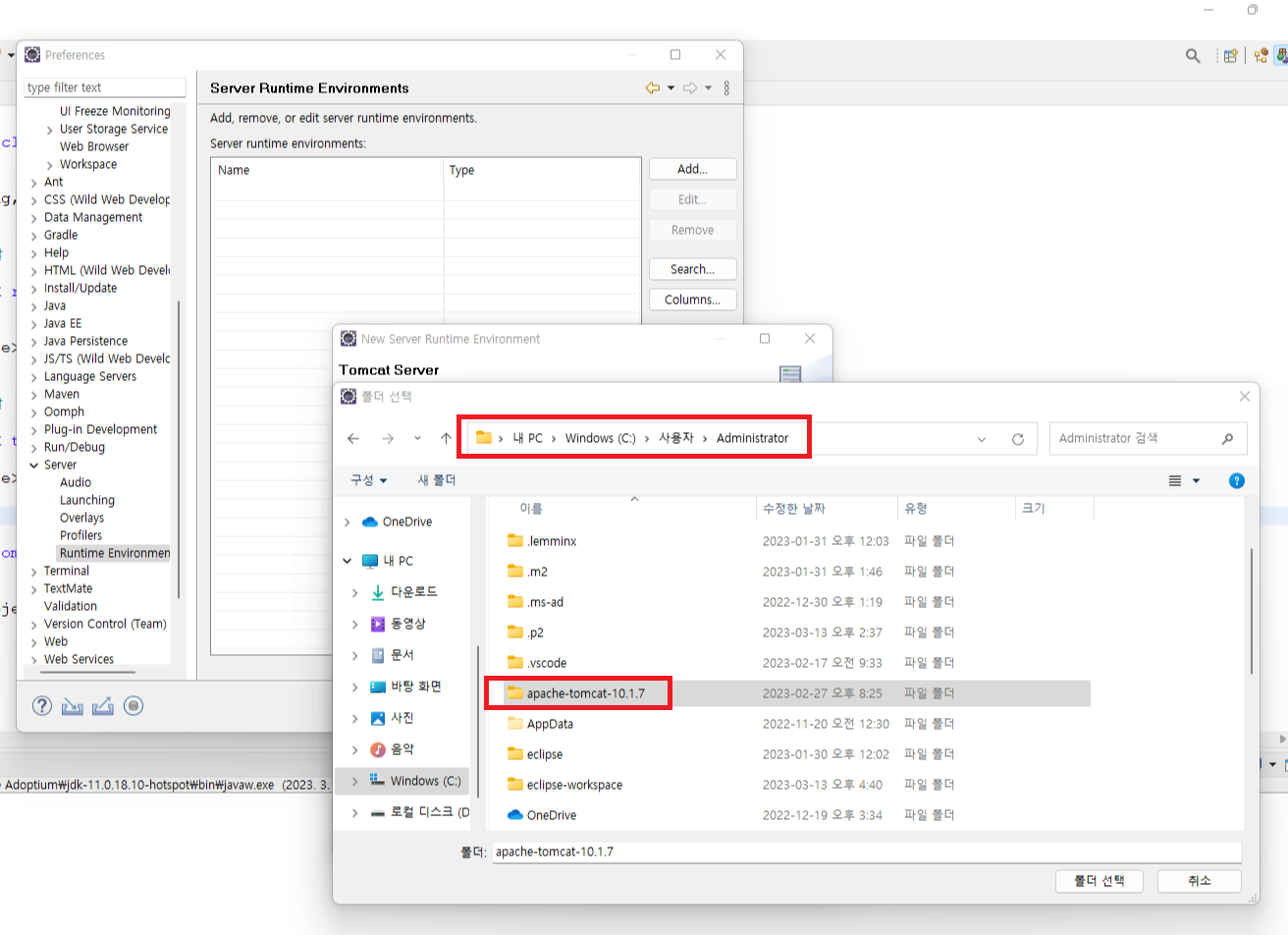Click 사용자 in the address breadcrumb

pyautogui.click(x=676, y=438)
